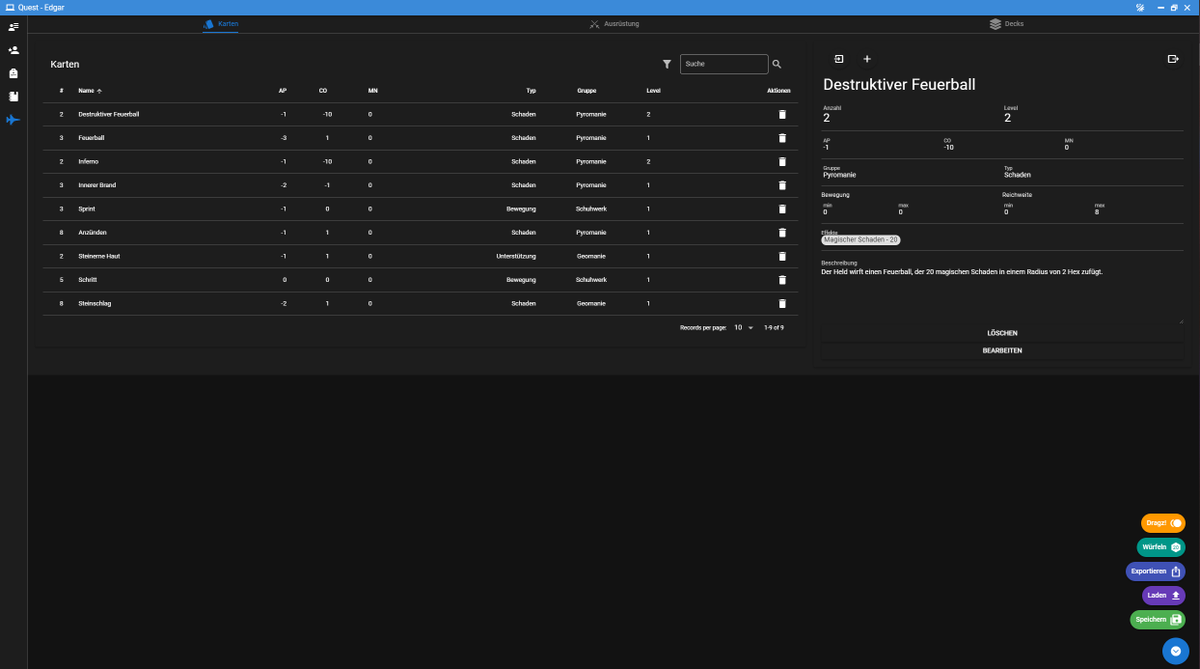Open the character list icon in sidebar
This screenshot has height=669, width=1200.
[13, 26]
